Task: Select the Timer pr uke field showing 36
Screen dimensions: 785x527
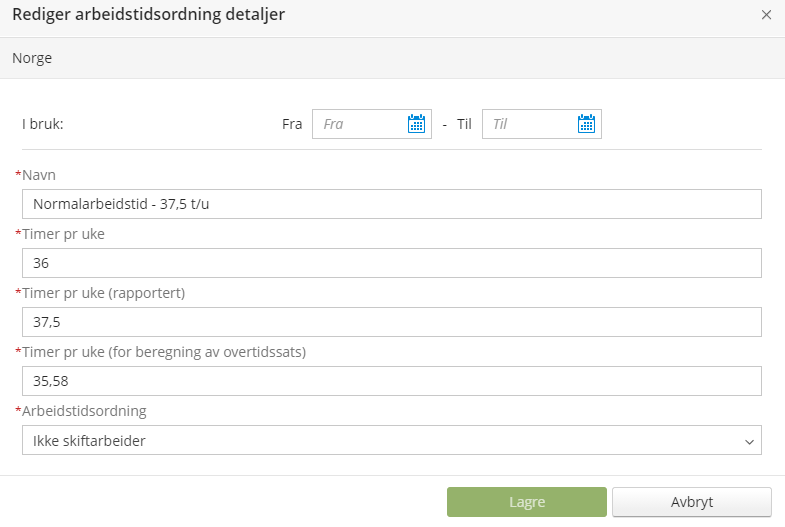Action: [391, 263]
